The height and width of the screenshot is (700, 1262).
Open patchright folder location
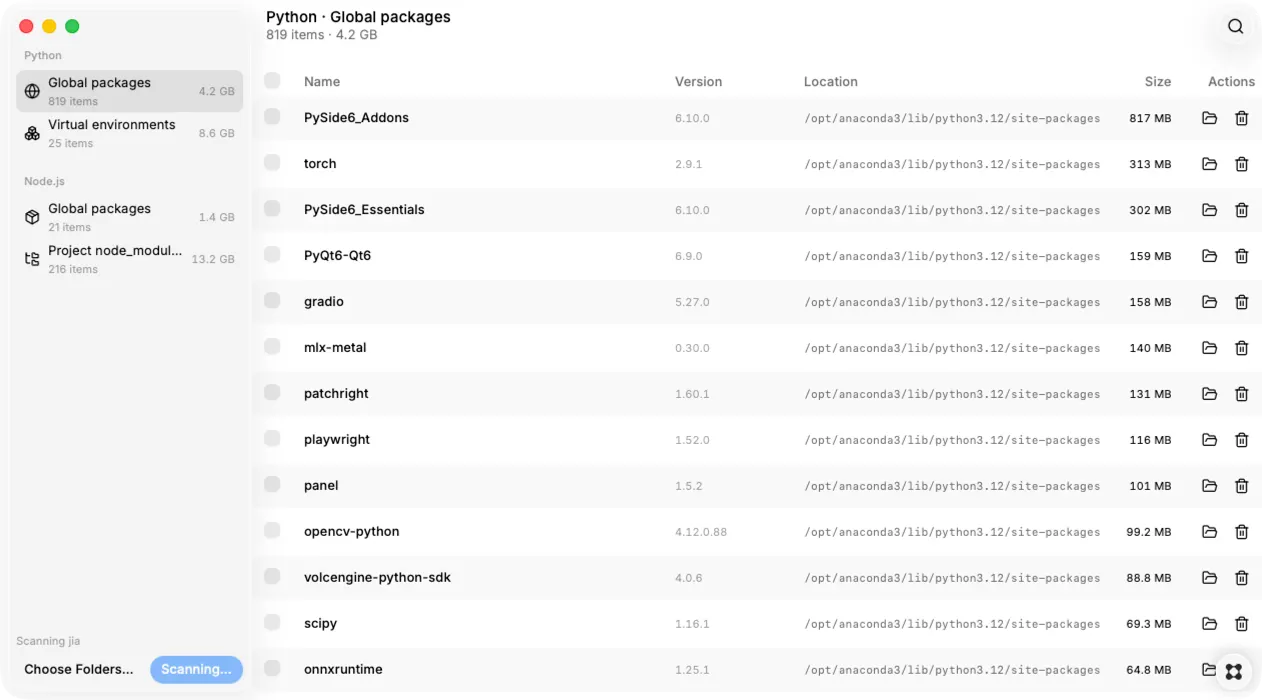[x=1209, y=394]
